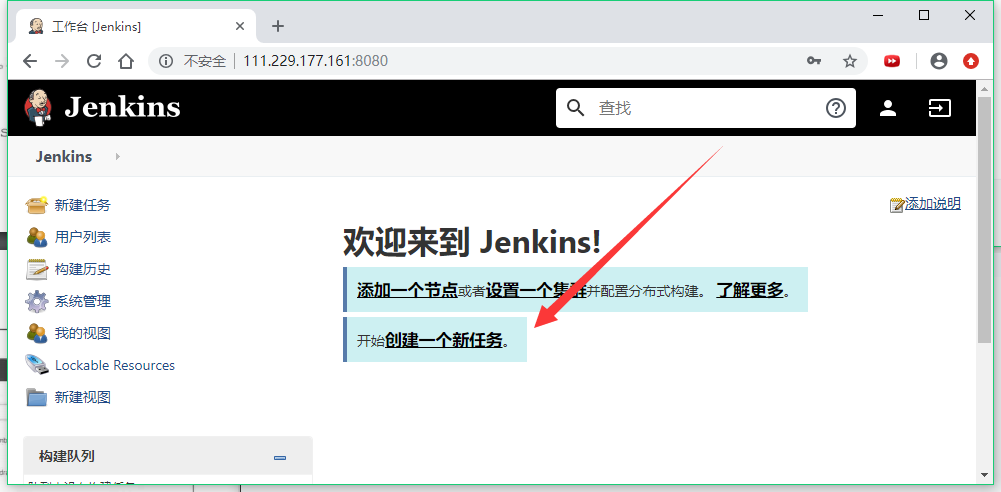
Task: Click the 欢迎来到 Jenkins! heading
Action: click(472, 242)
